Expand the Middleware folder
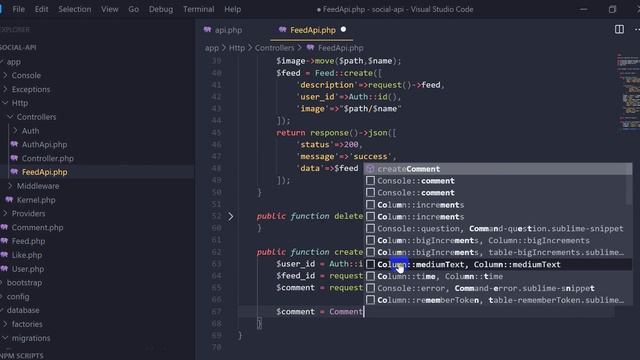The image size is (640, 360). pos(10,186)
